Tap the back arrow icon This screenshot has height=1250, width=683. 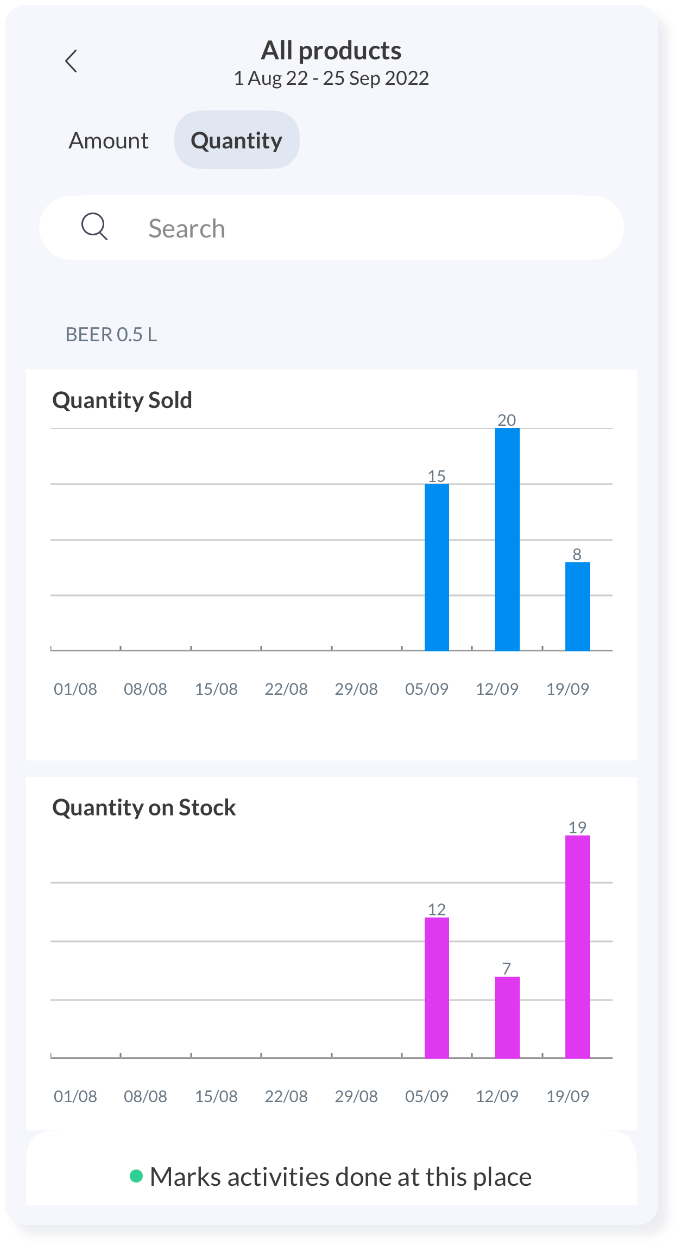point(71,61)
